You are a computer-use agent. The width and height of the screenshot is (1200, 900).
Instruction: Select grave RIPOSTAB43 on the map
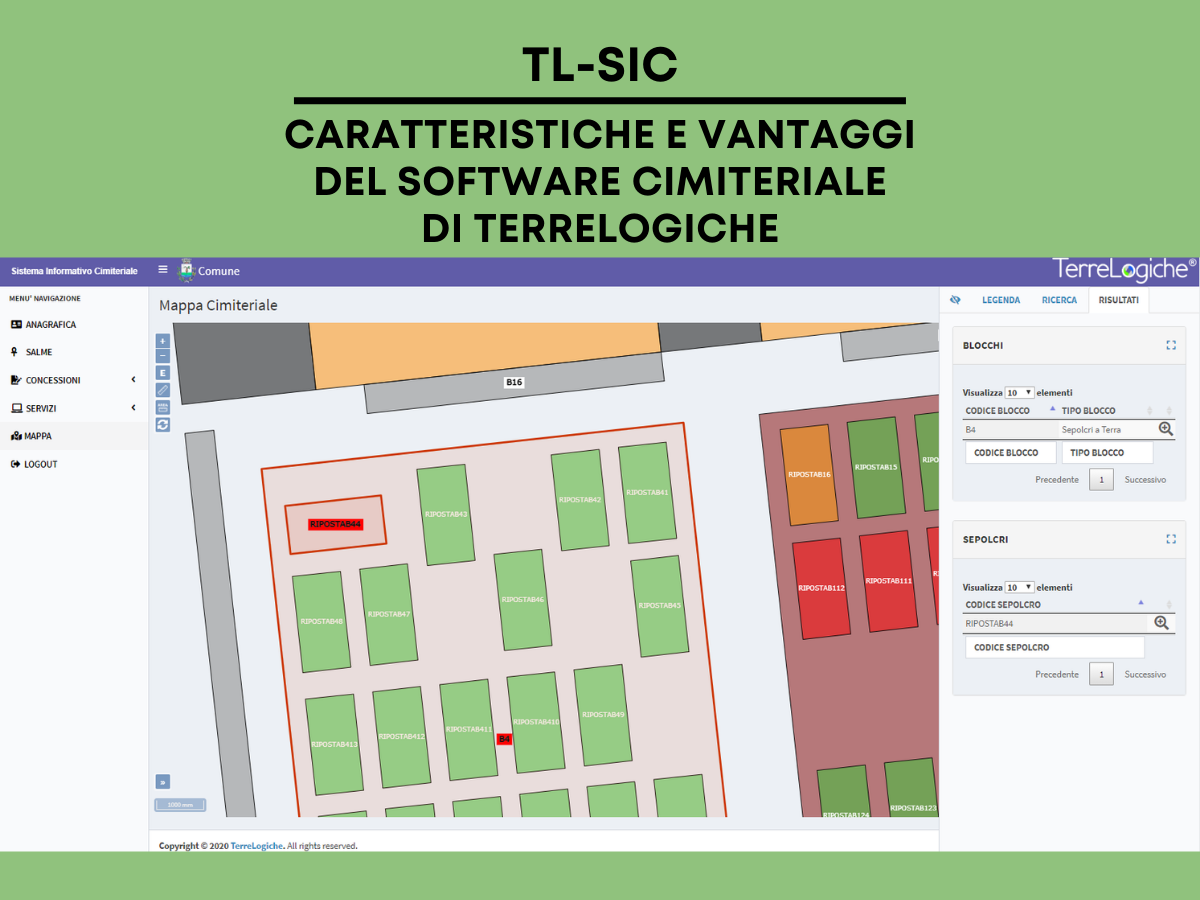point(446,514)
